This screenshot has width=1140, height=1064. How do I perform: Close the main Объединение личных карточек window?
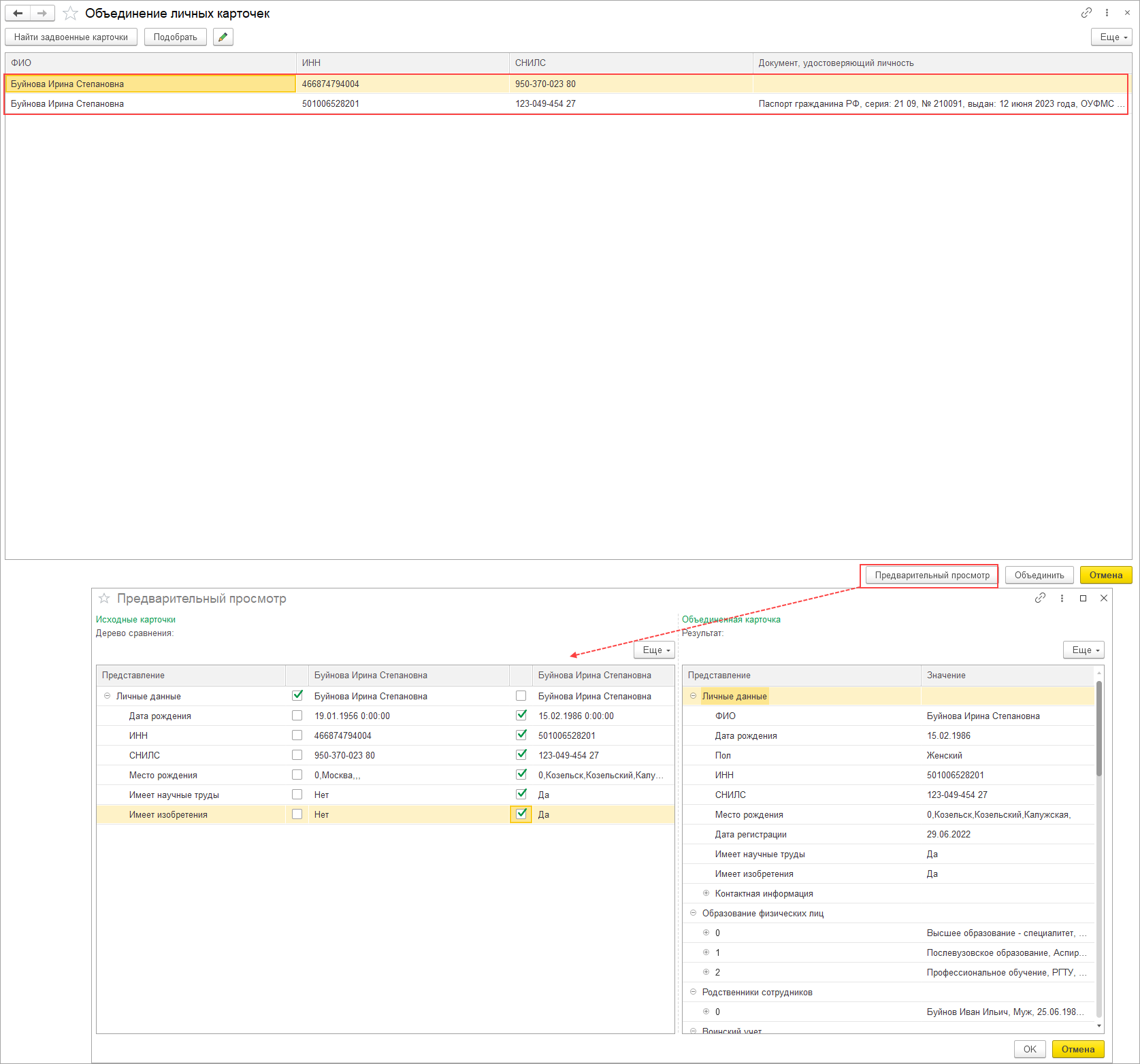pyautogui.click(x=1127, y=13)
